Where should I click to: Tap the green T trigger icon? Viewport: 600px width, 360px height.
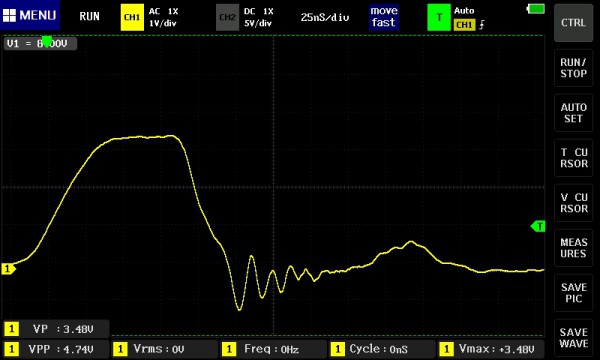coord(439,17)
